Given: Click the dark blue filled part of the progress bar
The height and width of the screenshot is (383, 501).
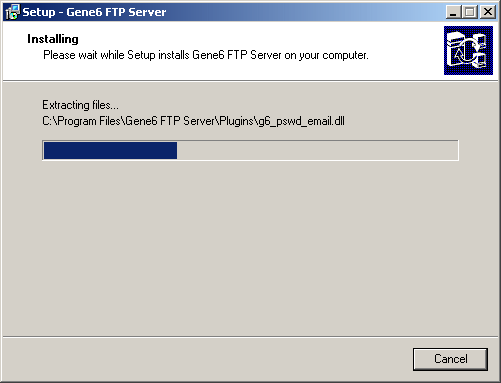Looking at the screenshot, I should click(110, 150).
